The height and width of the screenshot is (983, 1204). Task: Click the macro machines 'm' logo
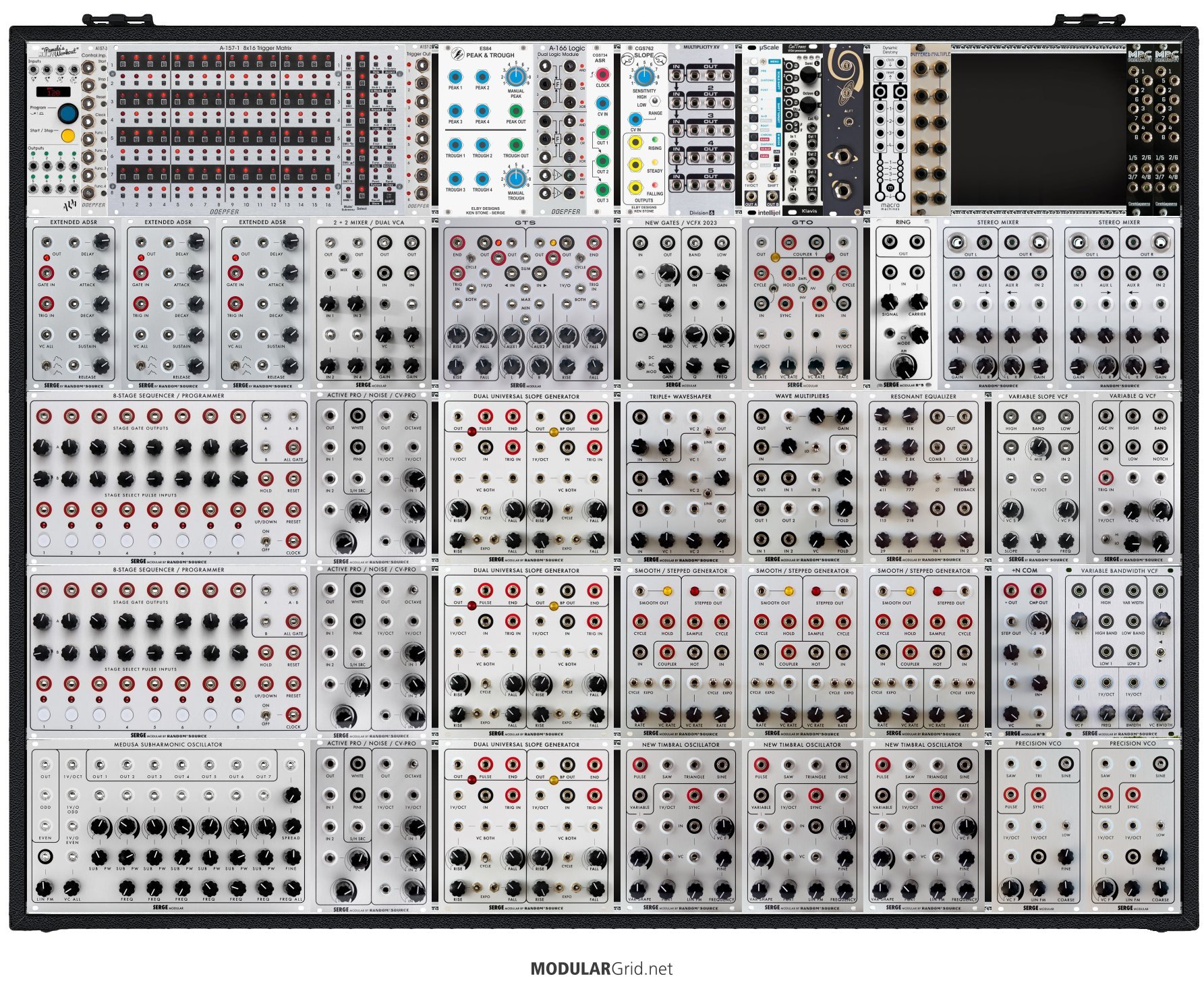tap(890, 188)
